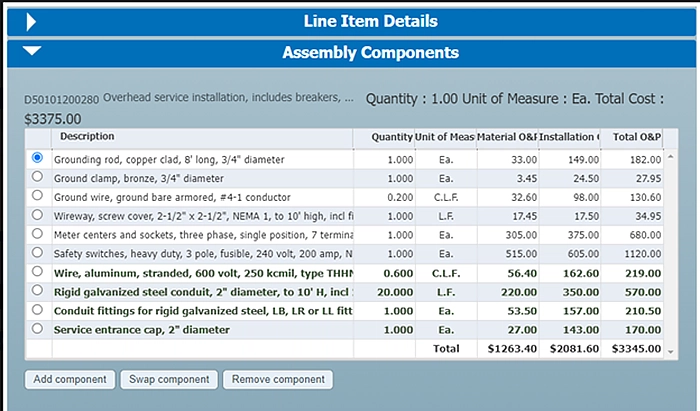Click the Add component button
This screenshot has width=700, height=411.
click(x=70, y=379)
